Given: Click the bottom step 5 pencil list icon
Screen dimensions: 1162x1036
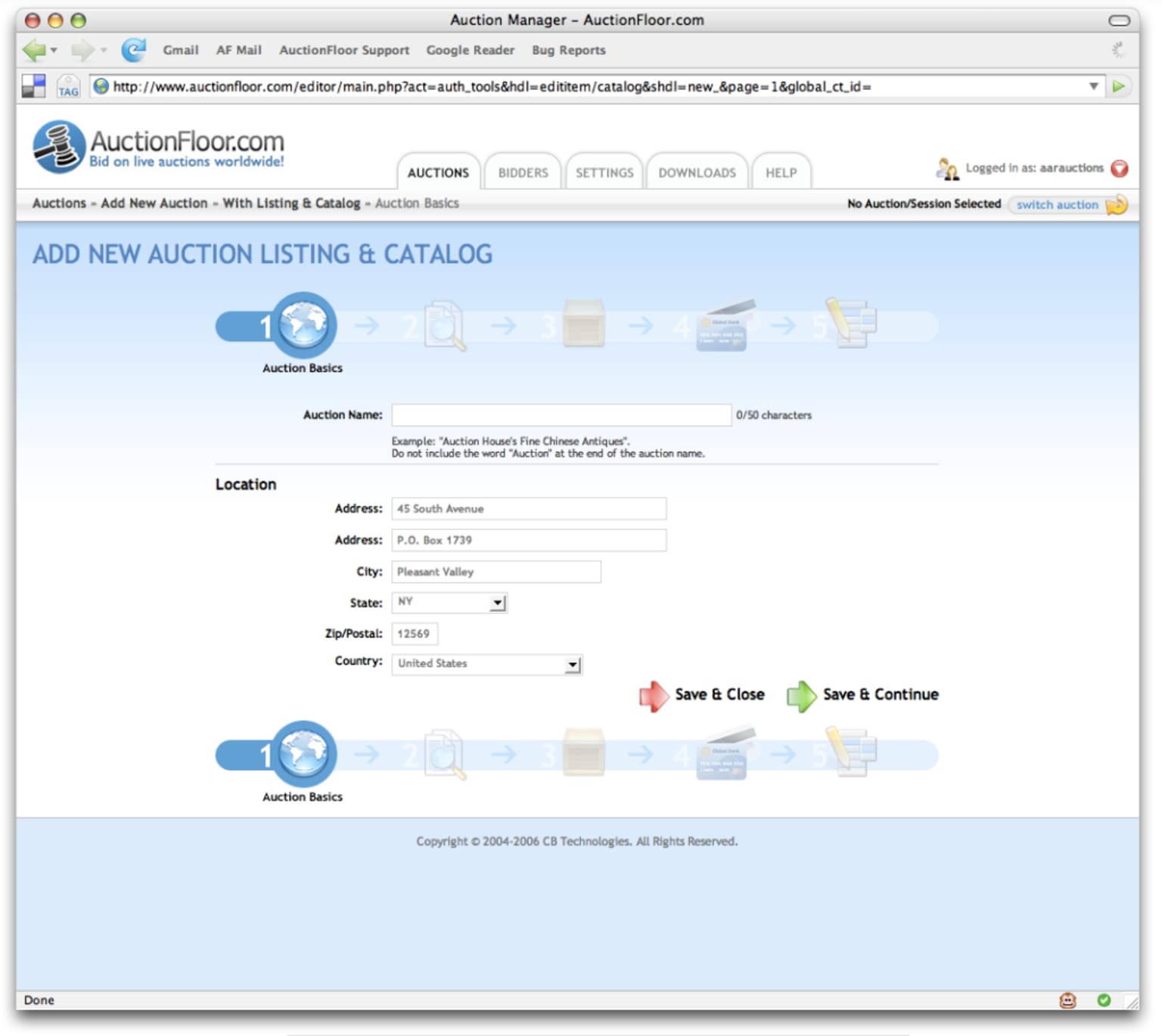Looking at the screenshot, I should [851, 752].
